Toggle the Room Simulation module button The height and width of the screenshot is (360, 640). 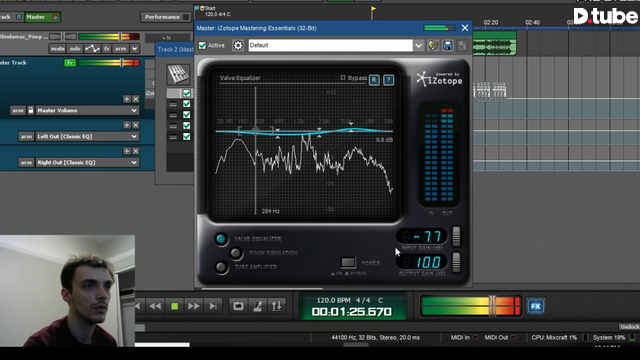[x=236, y=253]
